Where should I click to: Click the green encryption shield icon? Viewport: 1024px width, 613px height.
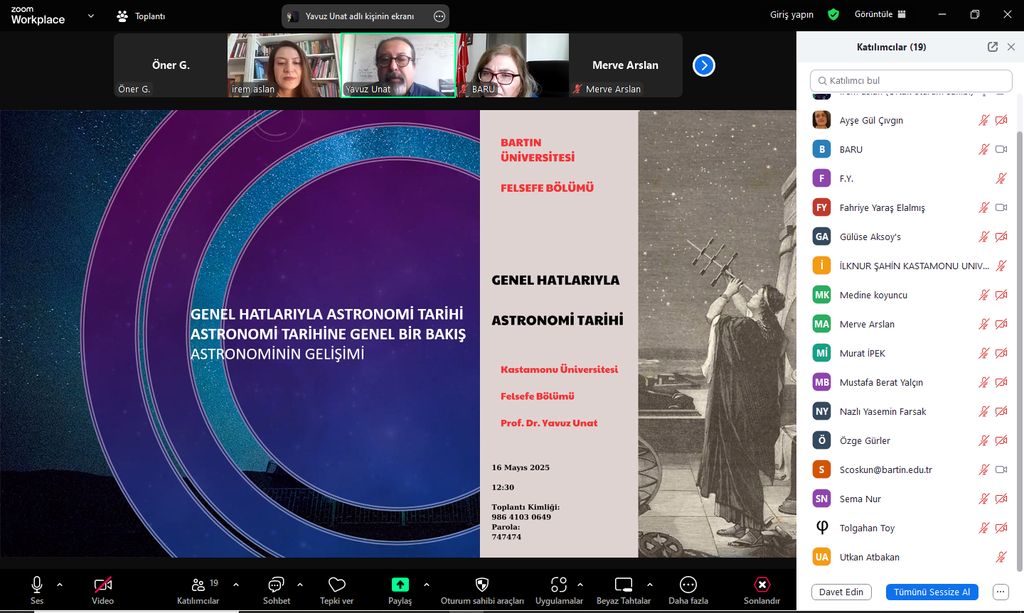(833, 14)
